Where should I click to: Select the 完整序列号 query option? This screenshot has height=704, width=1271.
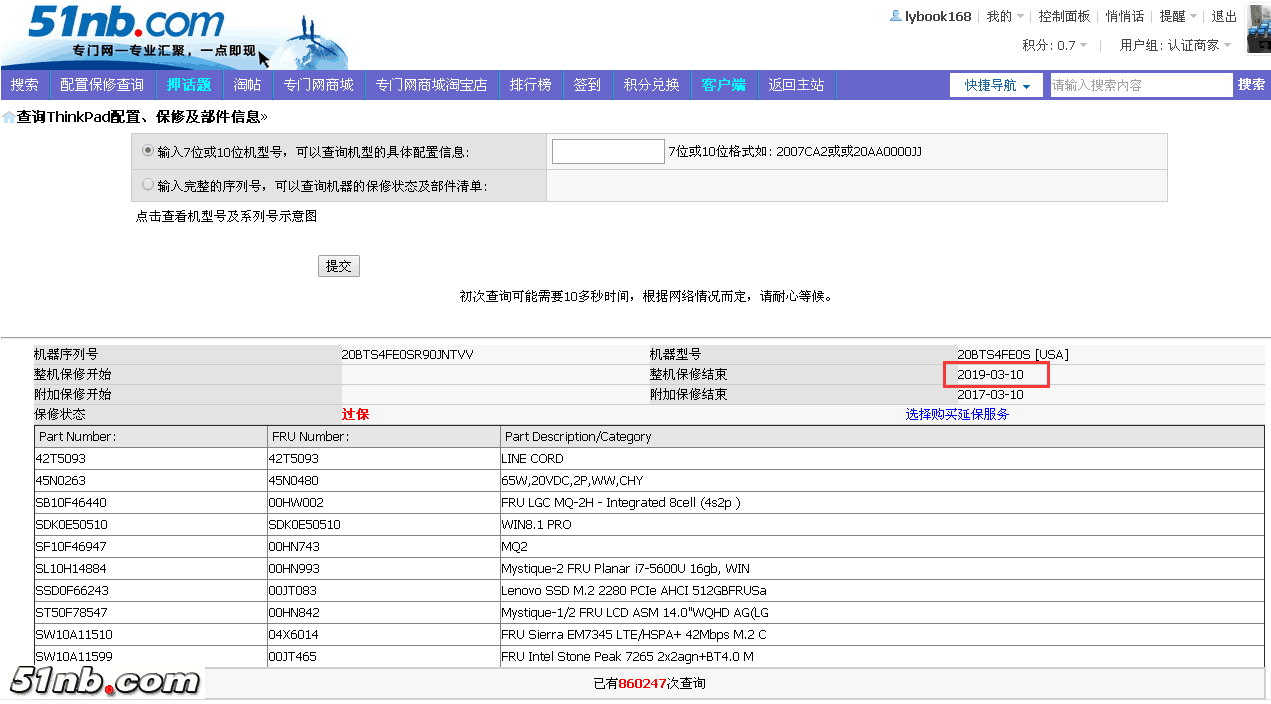coord(148,184)
